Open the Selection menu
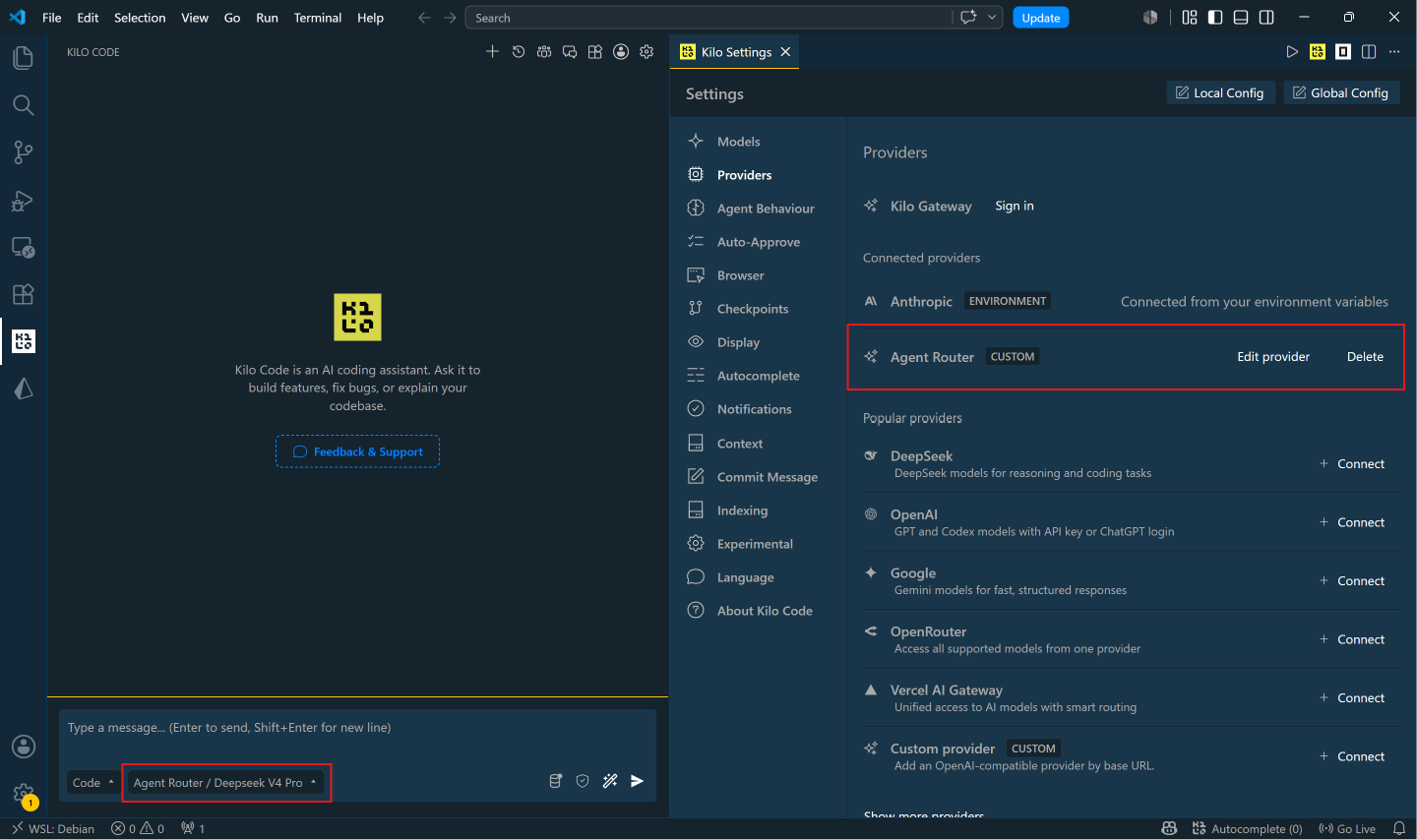Viewport: 1417px width, 840px height. [x=140, y=18]
